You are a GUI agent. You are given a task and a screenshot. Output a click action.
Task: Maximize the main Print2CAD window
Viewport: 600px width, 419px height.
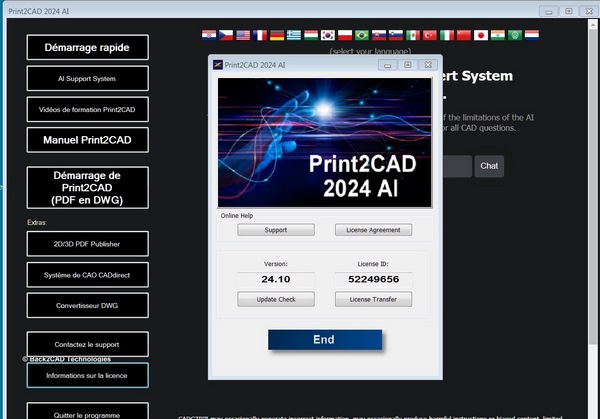[x=569, y=11]
